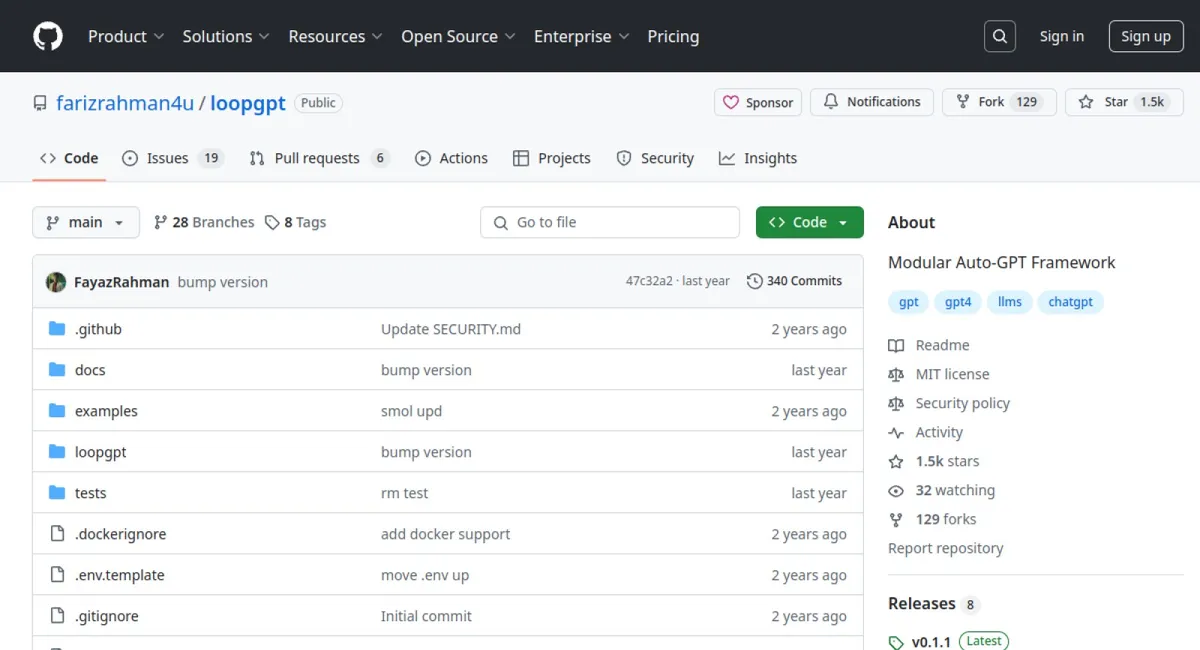
Task: Open commit hash 47c32a2
Action: (x=649, y=281)
